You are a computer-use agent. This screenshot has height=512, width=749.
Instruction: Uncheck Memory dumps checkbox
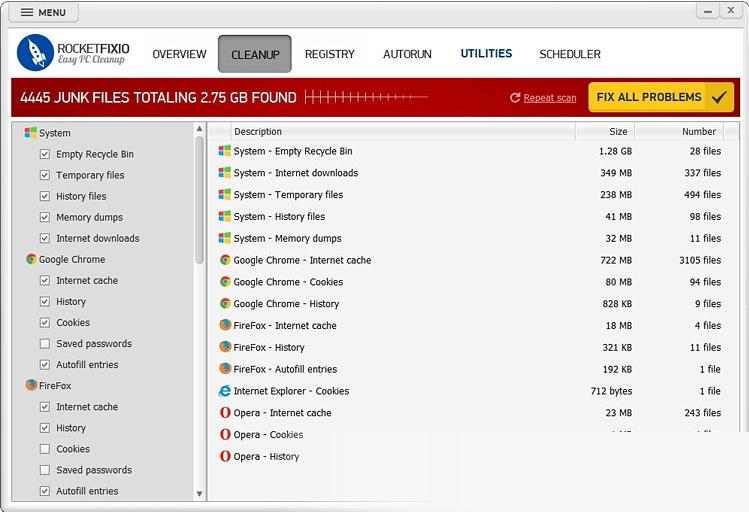click(45, 217)
